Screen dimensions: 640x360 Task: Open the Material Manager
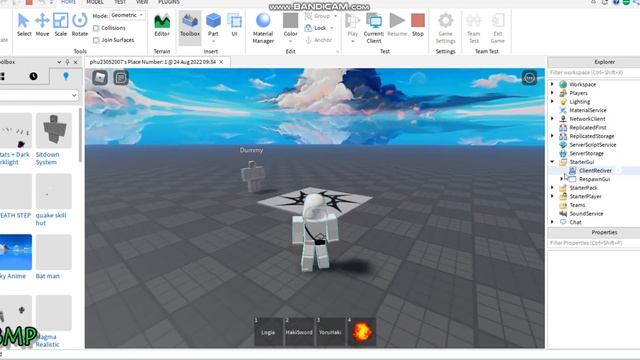[x=263, y=28]
